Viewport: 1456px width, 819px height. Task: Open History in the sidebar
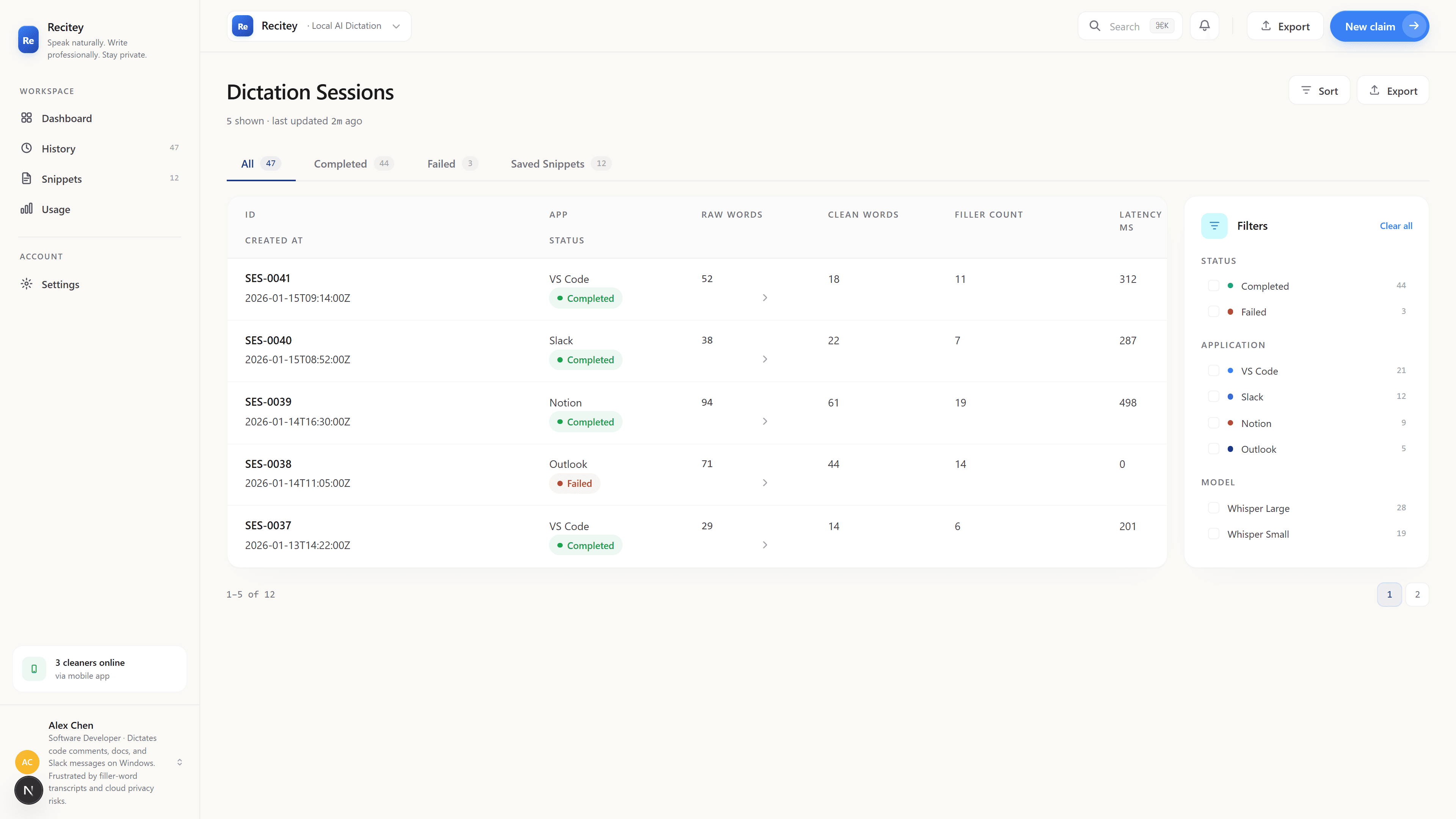coord(58,149)
